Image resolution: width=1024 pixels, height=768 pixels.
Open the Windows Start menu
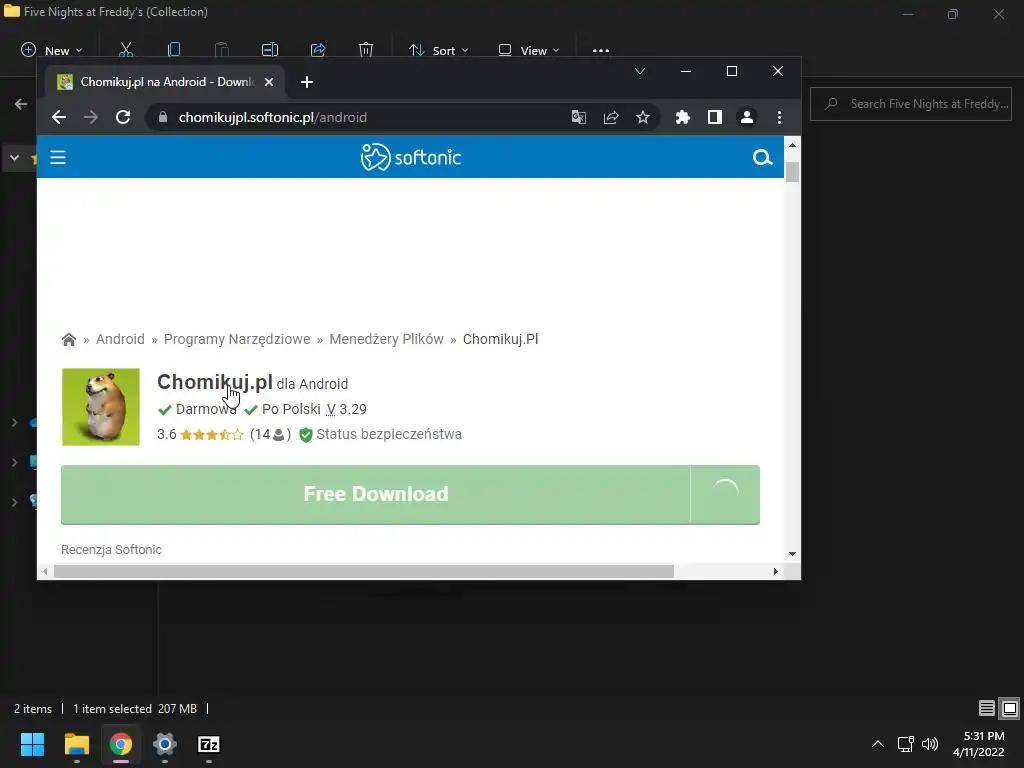(32, 744)
